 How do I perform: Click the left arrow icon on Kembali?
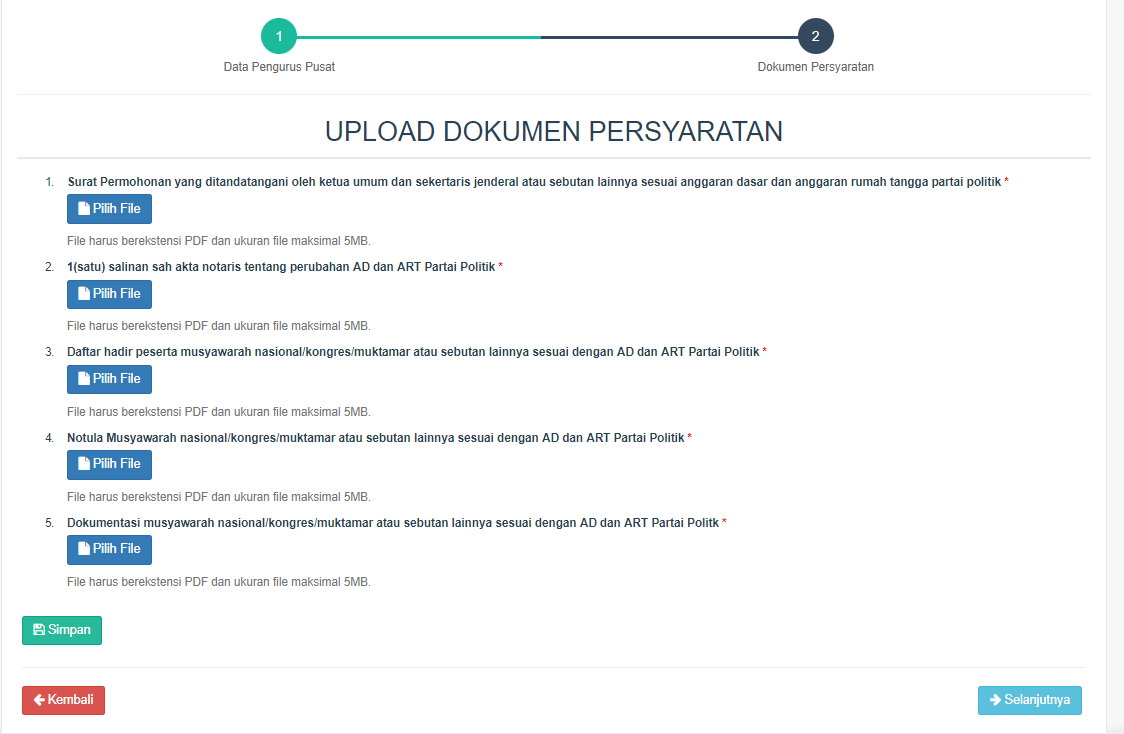click(x=39, y=700)
